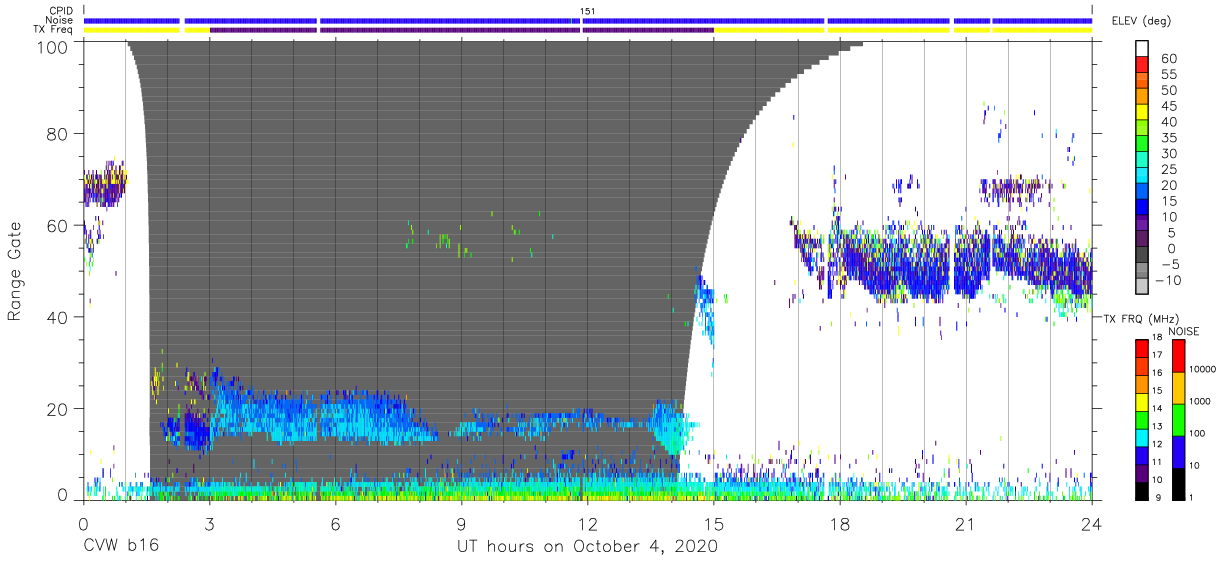The height and width of the screenshot is (567, 1228).
Task: Click yellow TX Freq bar segment around 16 UT
Action: (x=770, y=30)
